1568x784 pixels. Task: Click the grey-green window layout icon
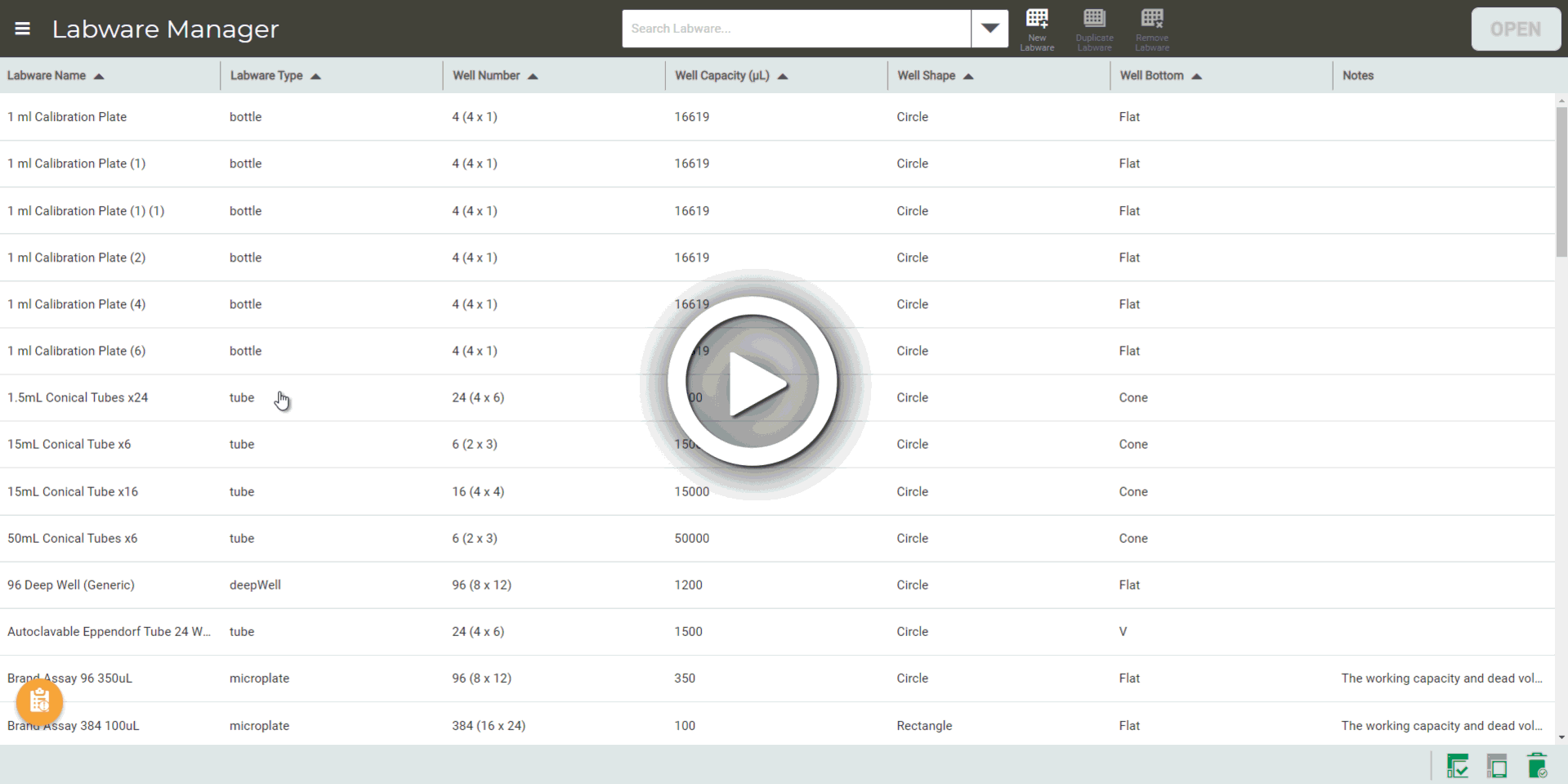click(1496, 766)
